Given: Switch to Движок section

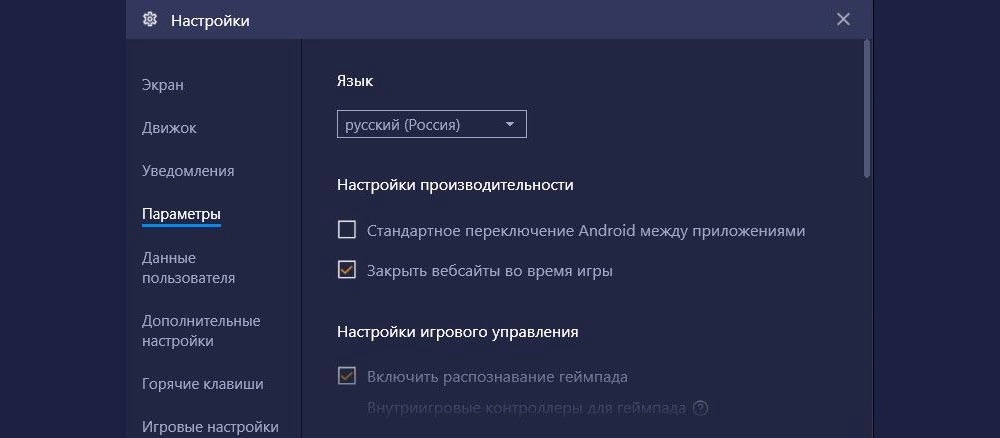Looking at the screenshot, I should coord(169,128).
